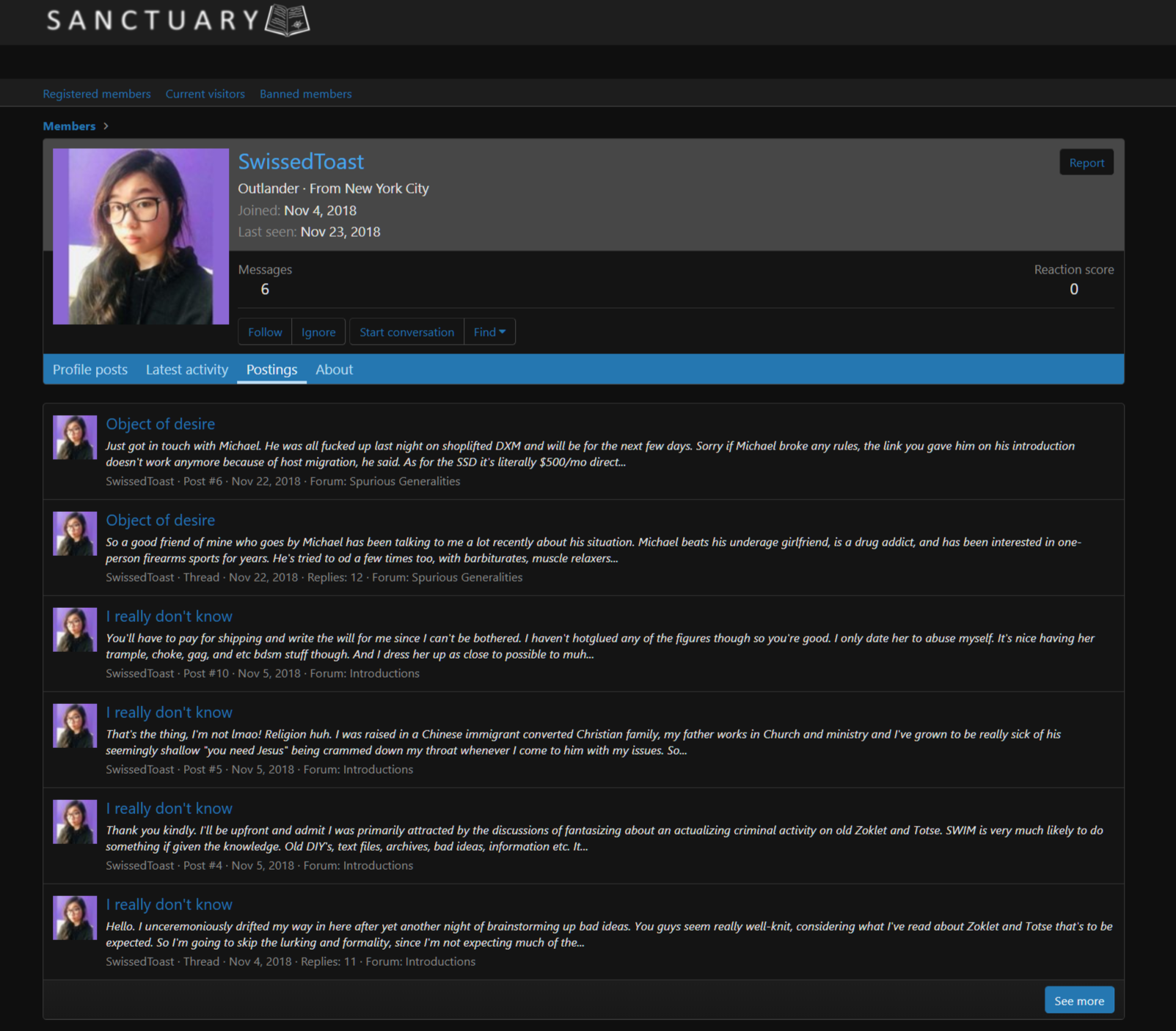Click Last seen date Nov 23, 2018
Viewport: 1176px width, 1031px height.
340,232
